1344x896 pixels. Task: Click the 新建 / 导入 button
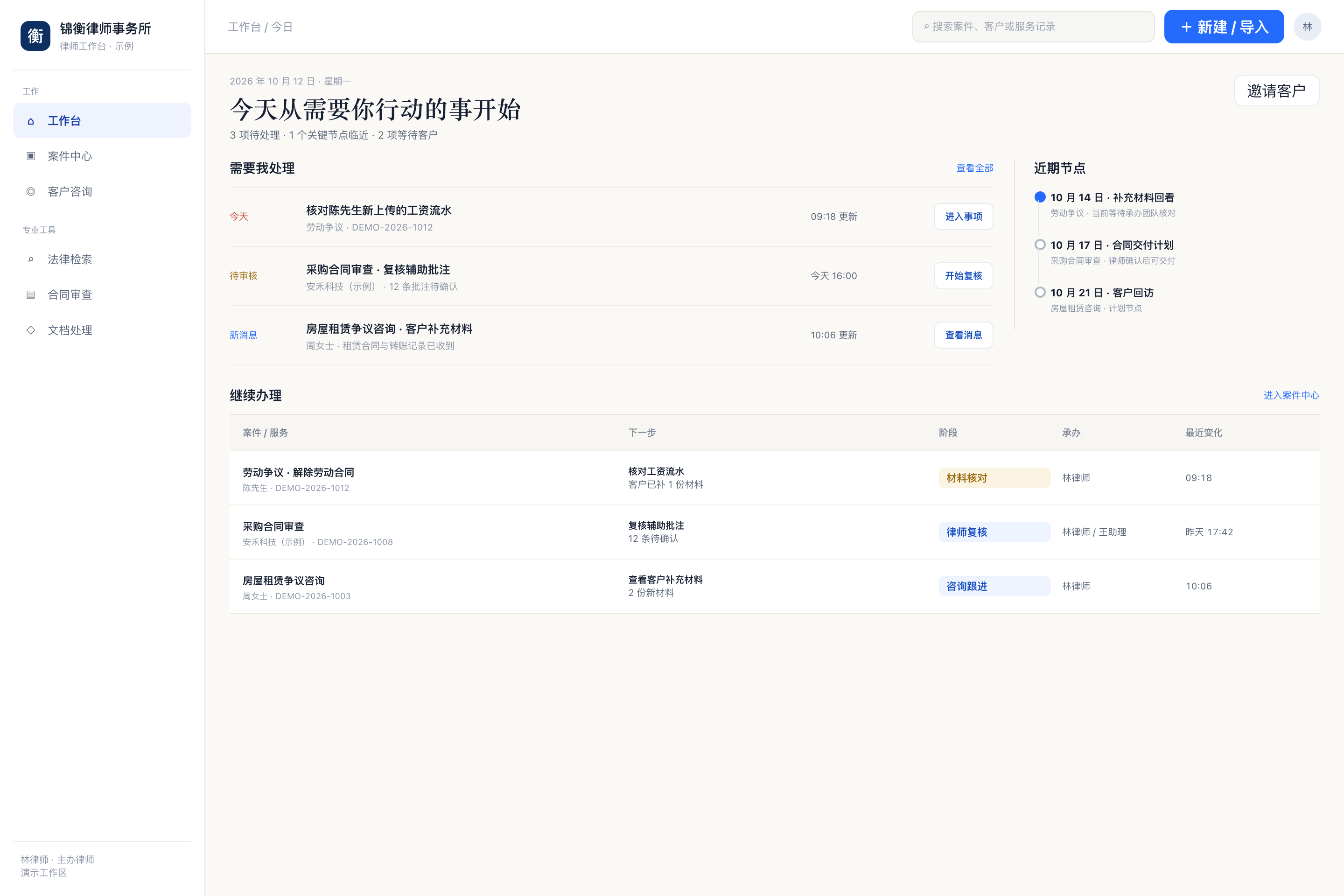pyautogui.click(x=1224, y=27)
